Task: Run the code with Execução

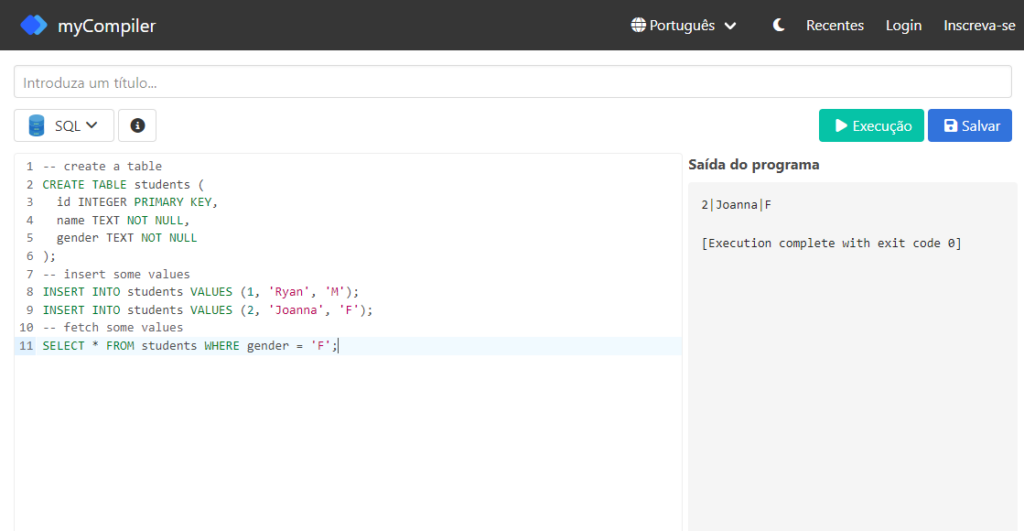Action: coord(871,125)
